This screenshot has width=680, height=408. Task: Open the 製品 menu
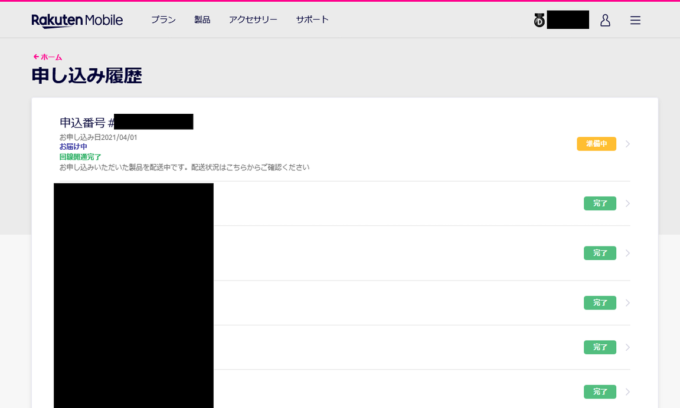202,20
